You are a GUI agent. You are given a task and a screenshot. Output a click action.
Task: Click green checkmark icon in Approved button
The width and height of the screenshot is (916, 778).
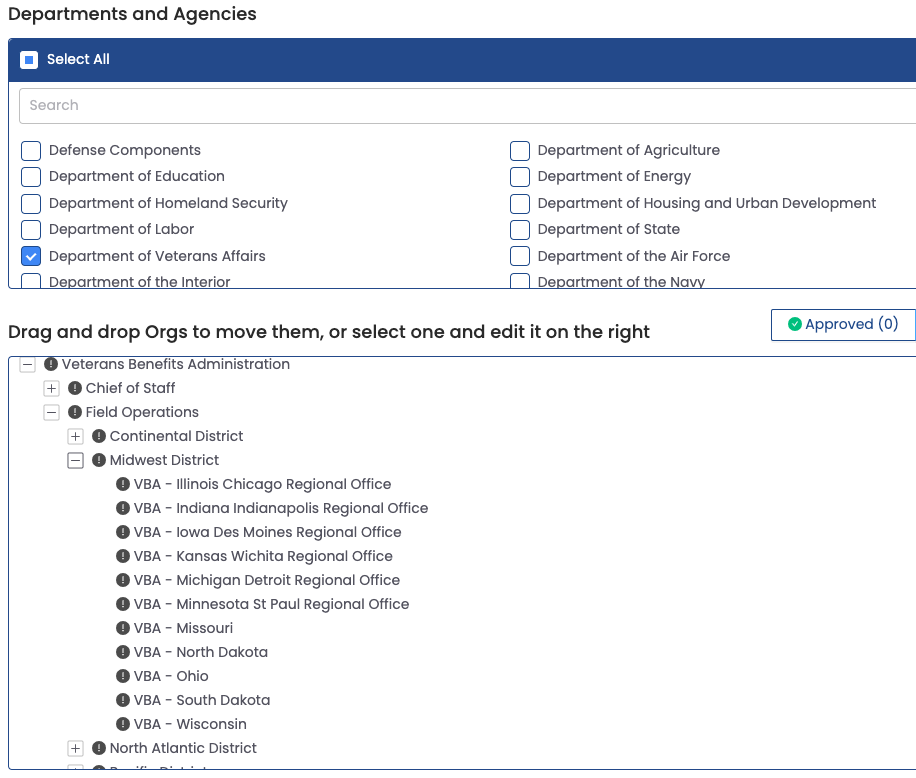click(x=795, y=324)
